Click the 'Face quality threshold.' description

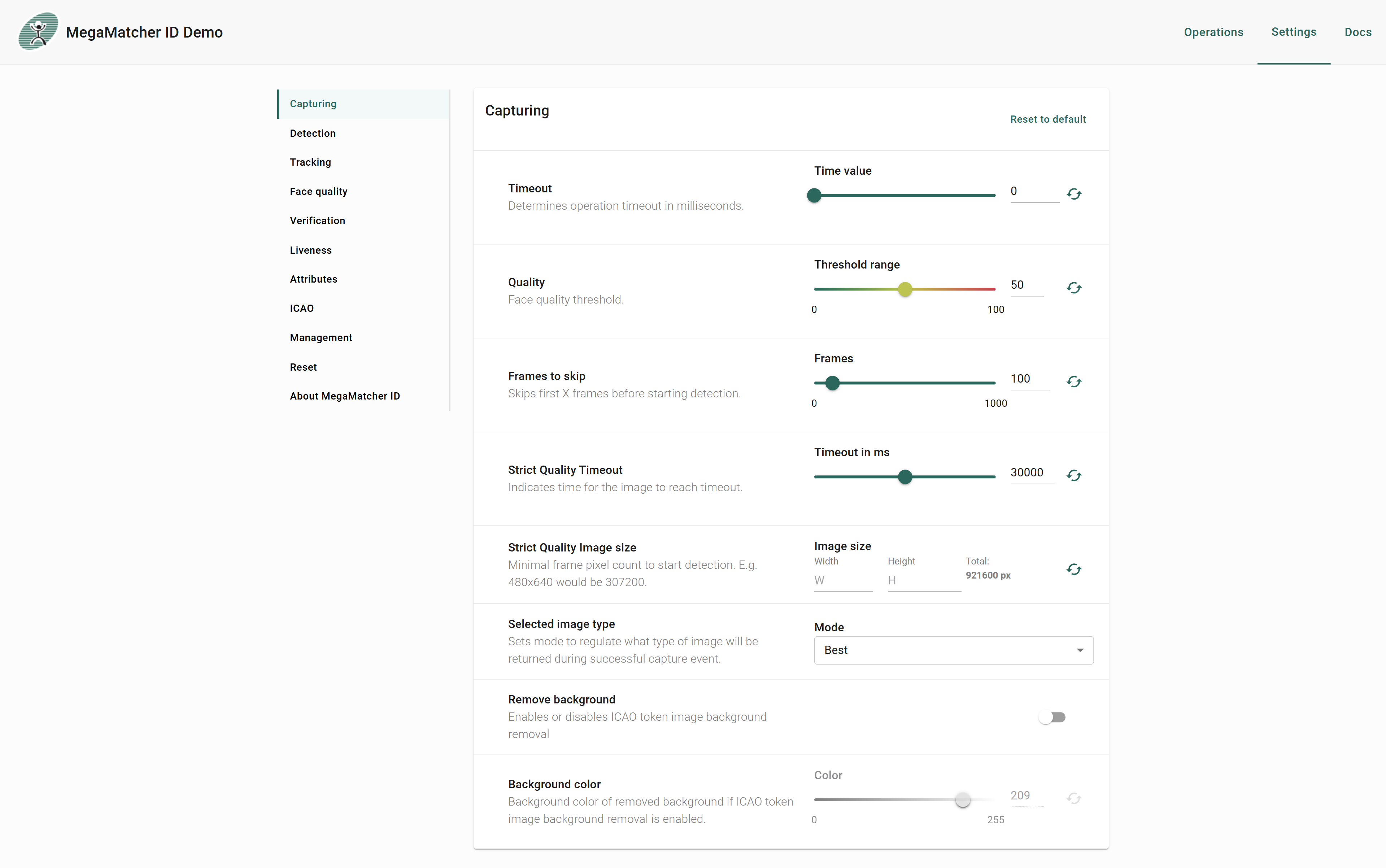click(566, 300)
